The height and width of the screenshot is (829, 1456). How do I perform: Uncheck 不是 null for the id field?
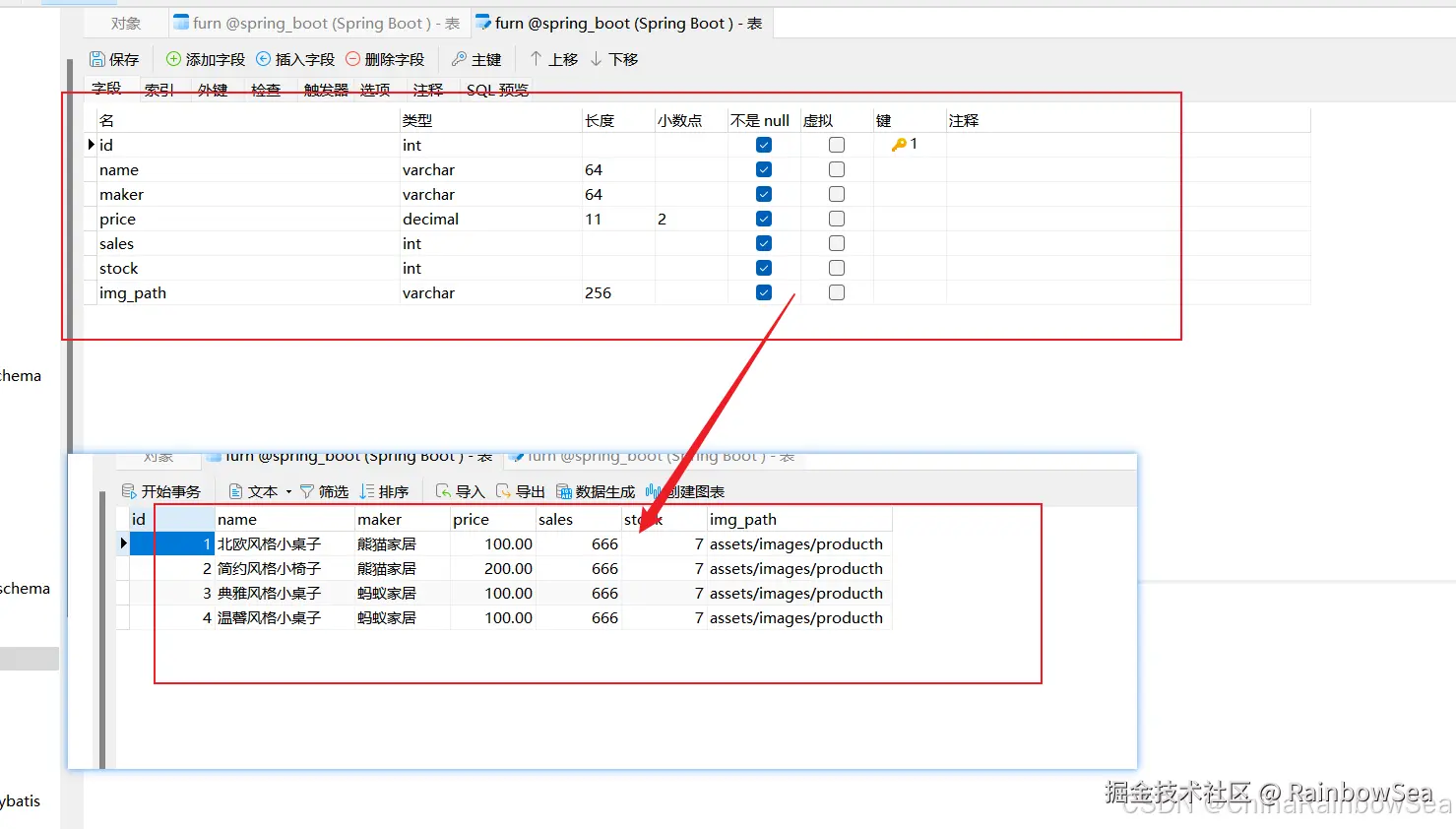pos(764,145)
